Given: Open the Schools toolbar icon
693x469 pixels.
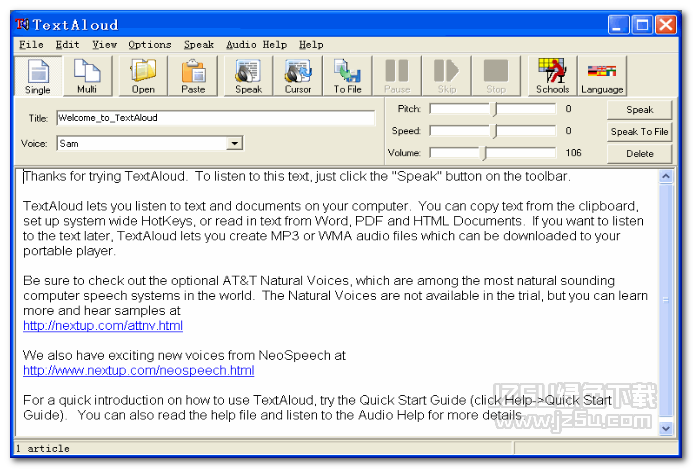Looking at the screenshot, I should [x=552, y=76].
